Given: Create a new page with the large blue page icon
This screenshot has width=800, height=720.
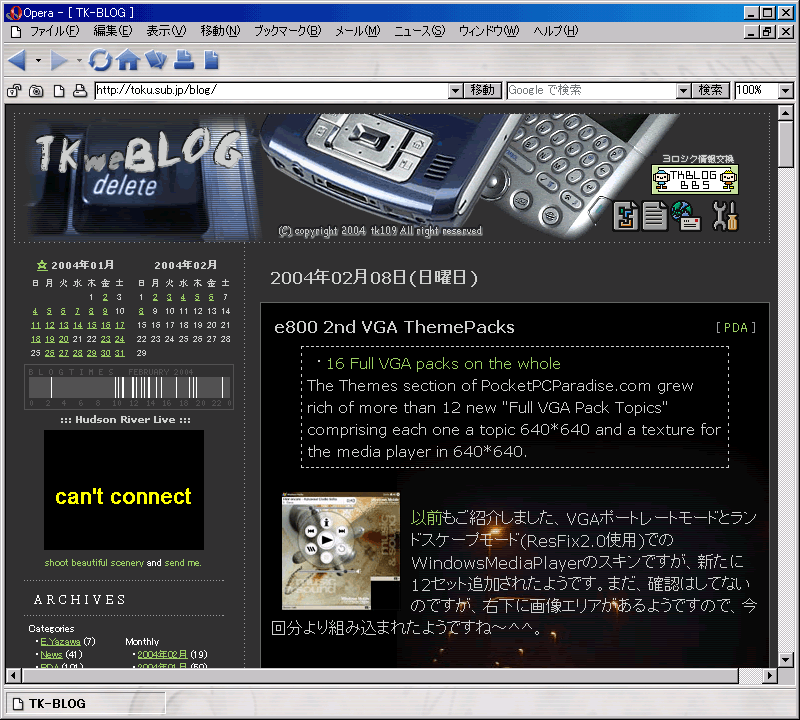Looking at the screenshot, I should (x=211, y=60).
